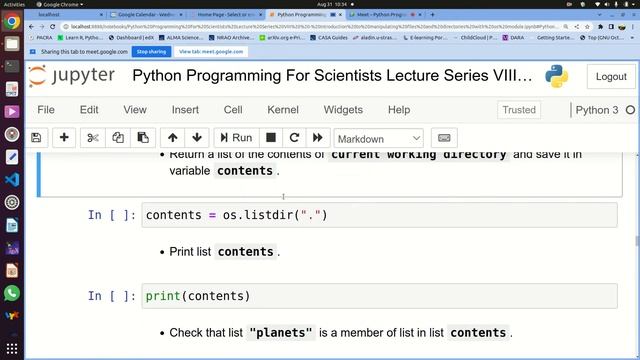Open the command palette keyboard icon
Screen dimensions: 640x360
pos(444,138)
